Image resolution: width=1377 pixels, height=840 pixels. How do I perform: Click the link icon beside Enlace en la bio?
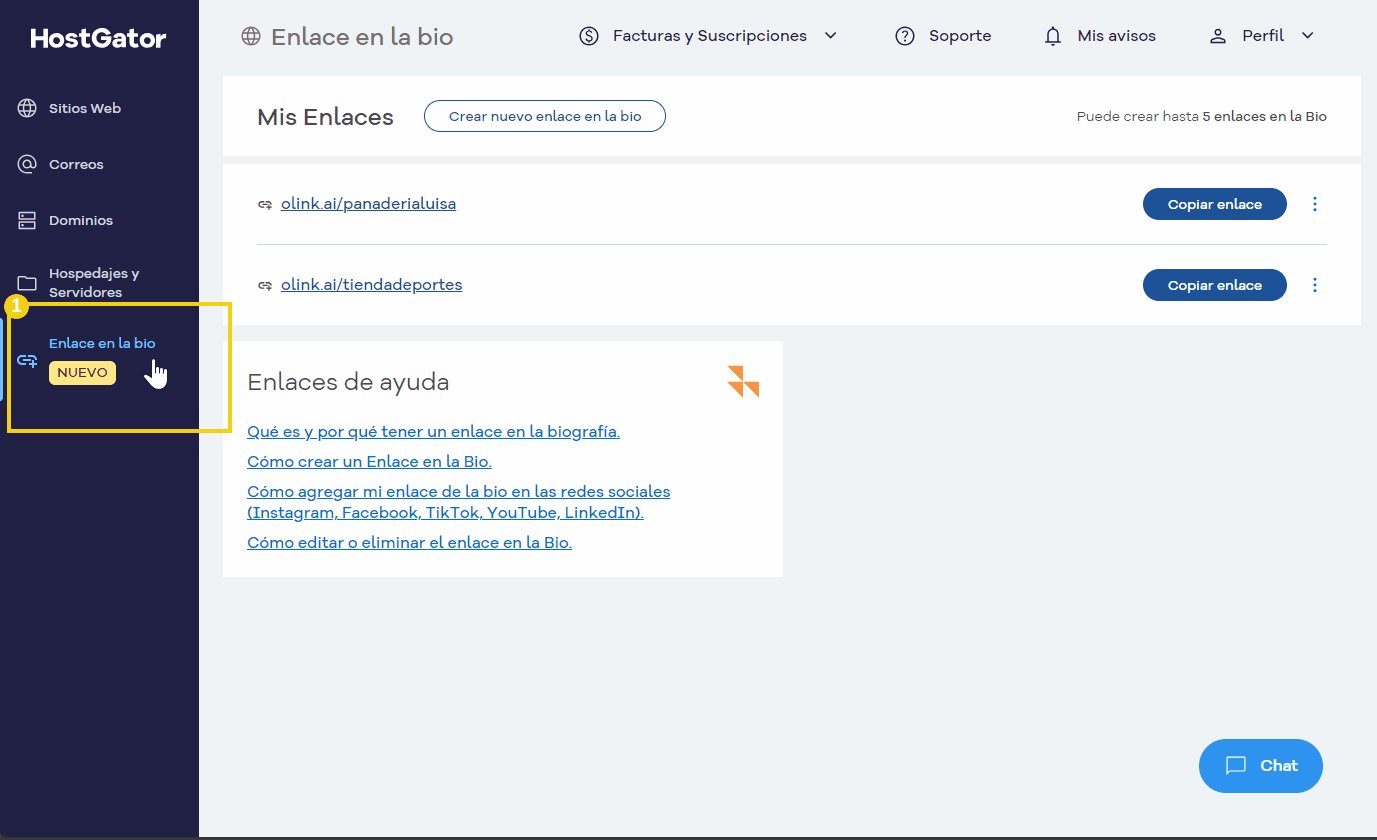27,360
